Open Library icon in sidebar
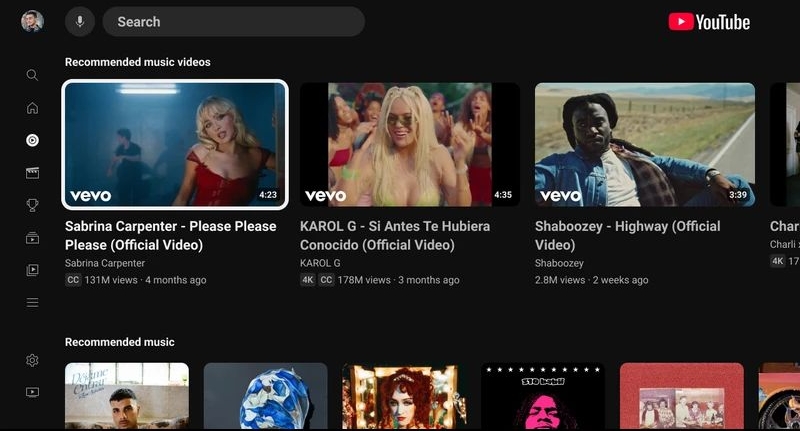This screenshot has width=800, height=431. 32,270
